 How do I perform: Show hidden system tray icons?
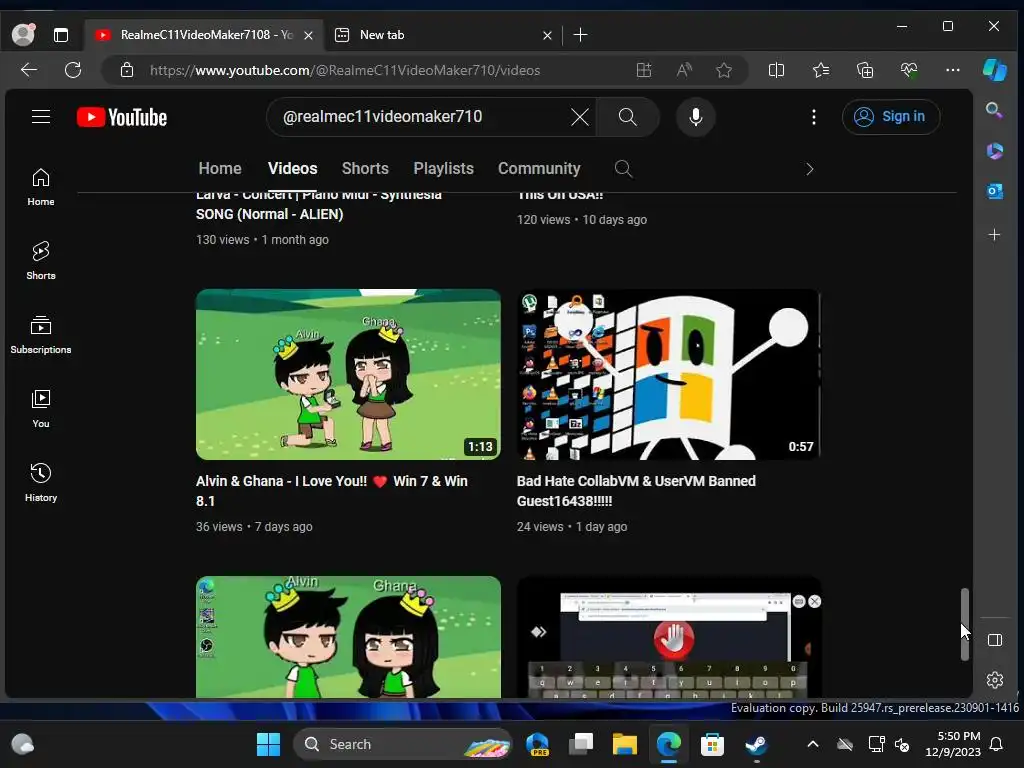pos(812,744)
